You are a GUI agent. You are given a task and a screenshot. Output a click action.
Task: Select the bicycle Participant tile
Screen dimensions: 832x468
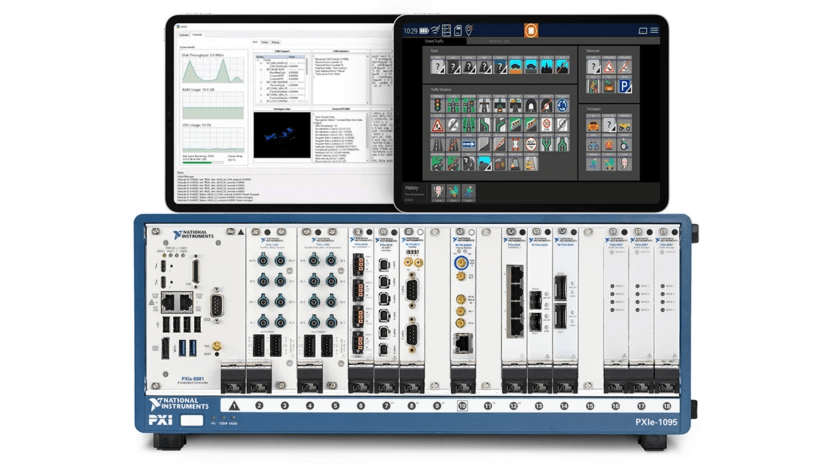(594, 144)
